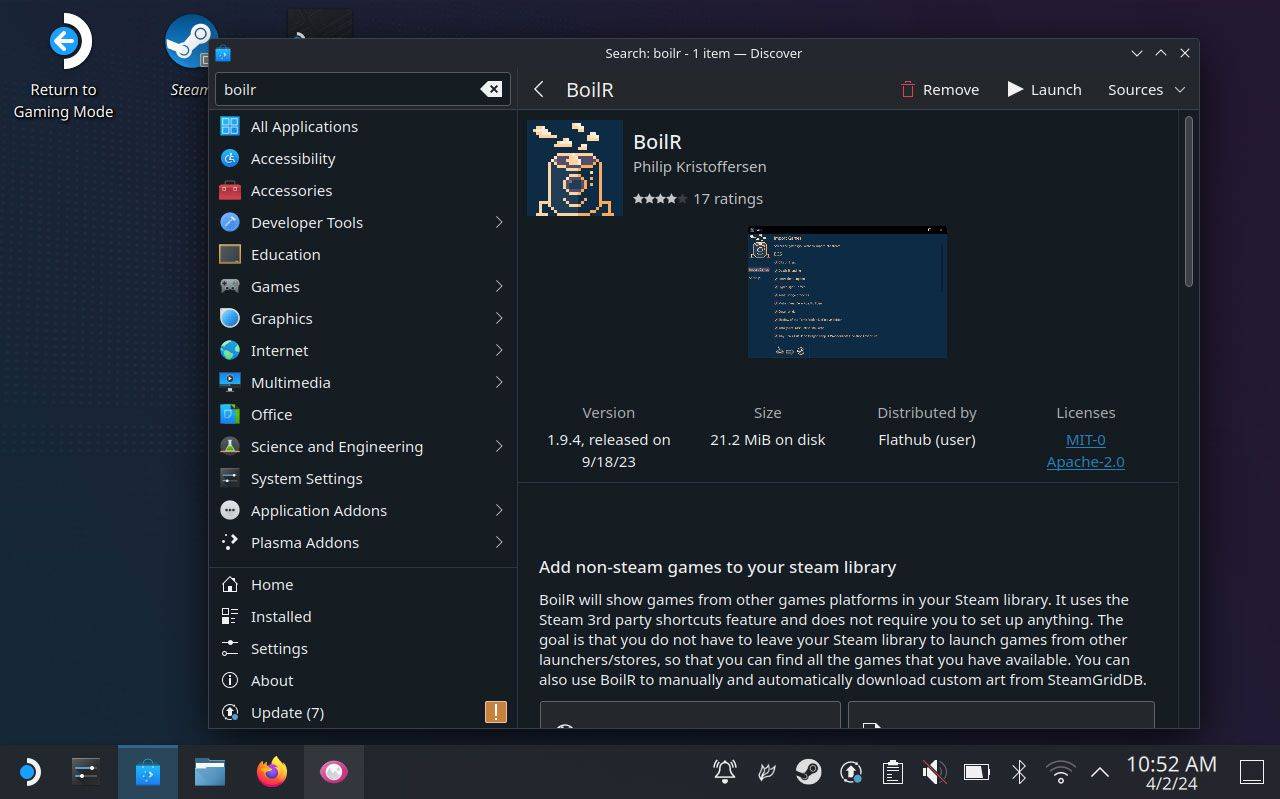Open the Accessories category
Screen dimensions: 1280x799
pyautogui.click(x=363, y=190)
